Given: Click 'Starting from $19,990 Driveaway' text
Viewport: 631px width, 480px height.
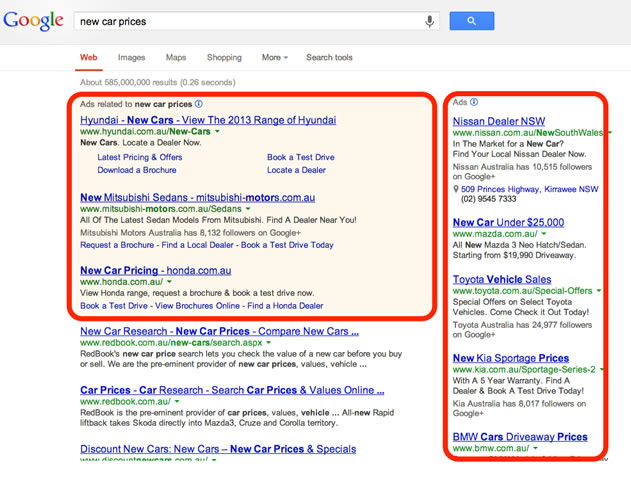Looking at the screenshot, I should (514, 255).
